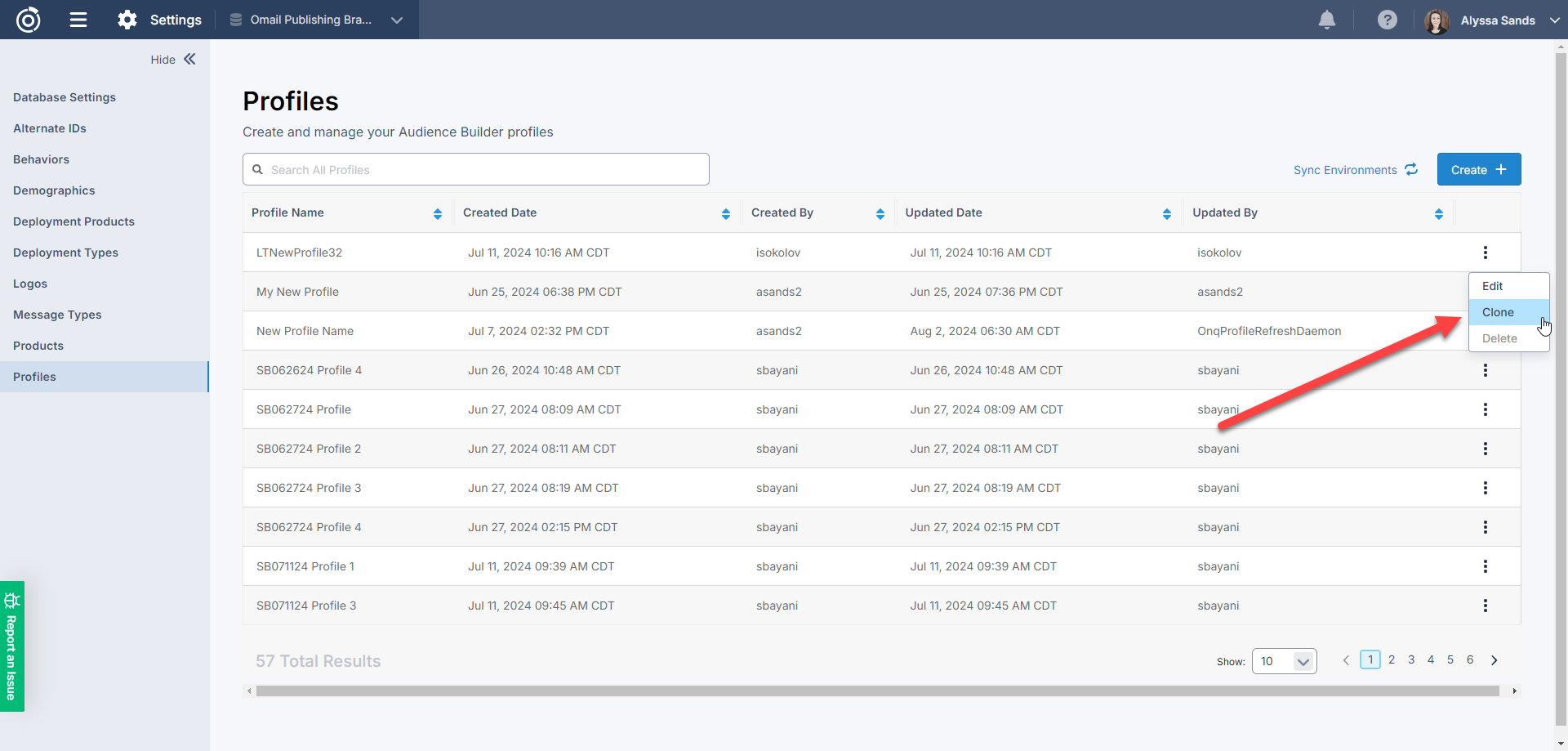Open actions menu for SB071124 Profile 3
The width and height of the screenshot is (1568, 751).
(1485, 606)
